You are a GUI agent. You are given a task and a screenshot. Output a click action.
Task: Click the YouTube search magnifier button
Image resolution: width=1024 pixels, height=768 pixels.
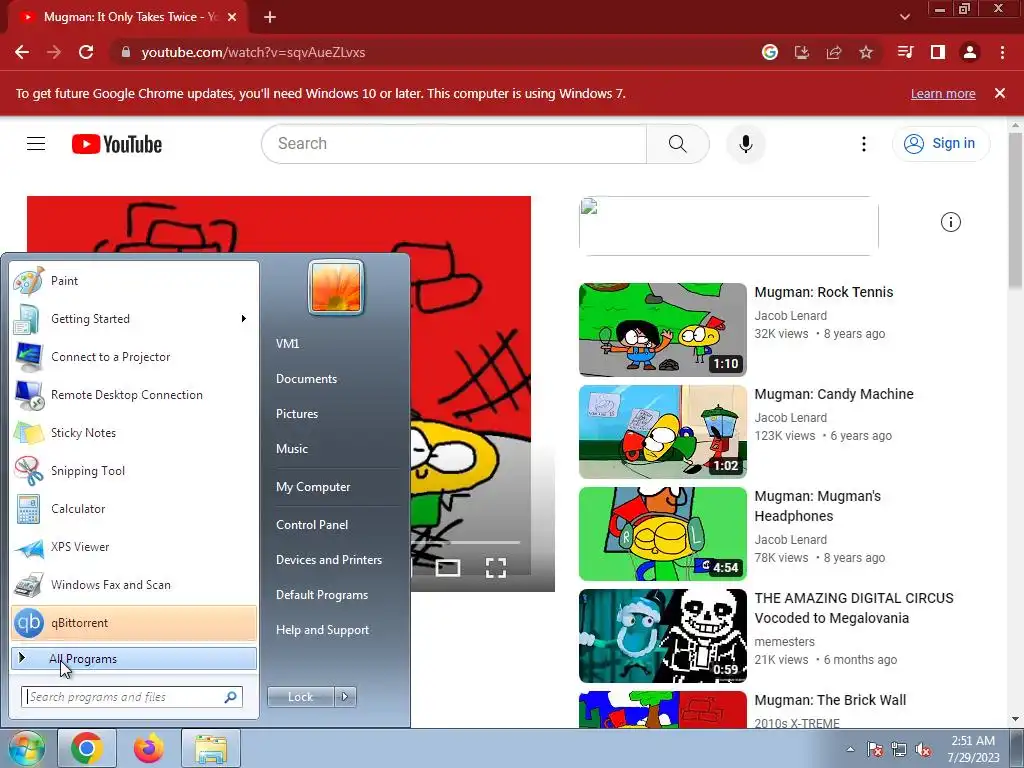coord(677,144)
